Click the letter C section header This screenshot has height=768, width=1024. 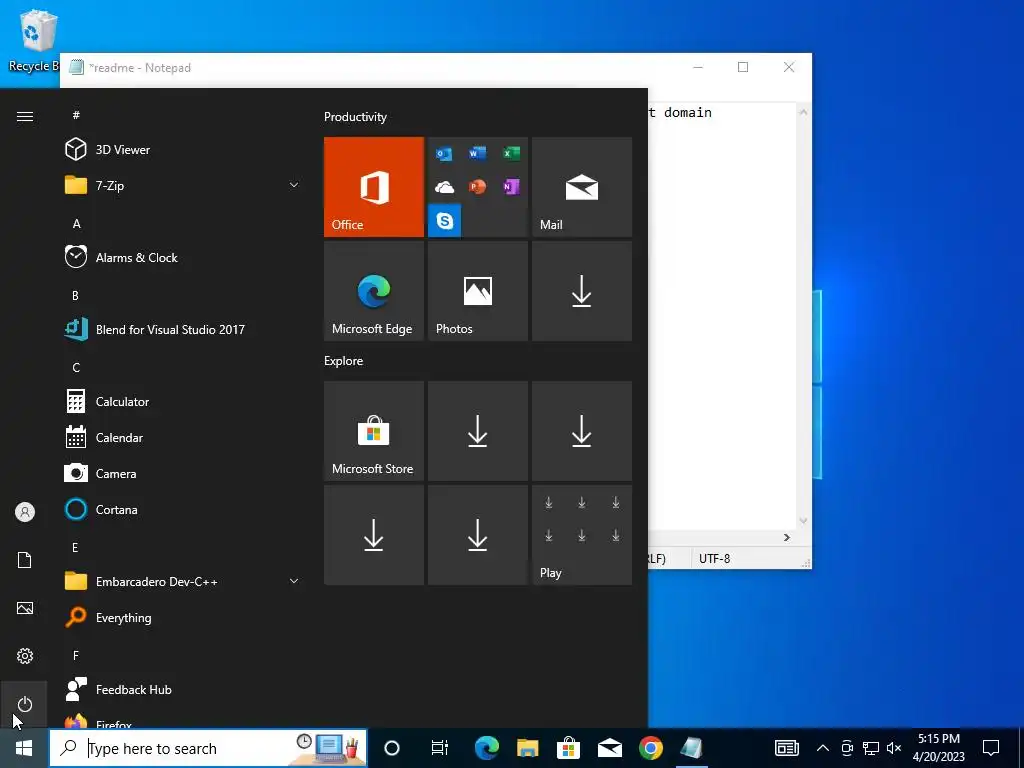(x=76, y=367)
